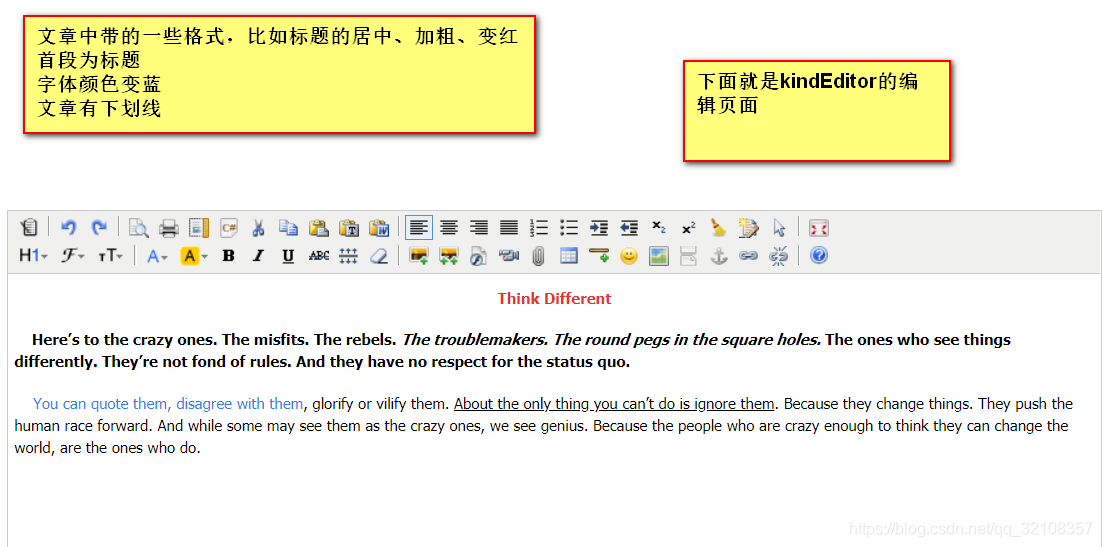The image size is (1102, 547).
Task: Switch to HTML source code view
Action: click(x=29, y=228)
